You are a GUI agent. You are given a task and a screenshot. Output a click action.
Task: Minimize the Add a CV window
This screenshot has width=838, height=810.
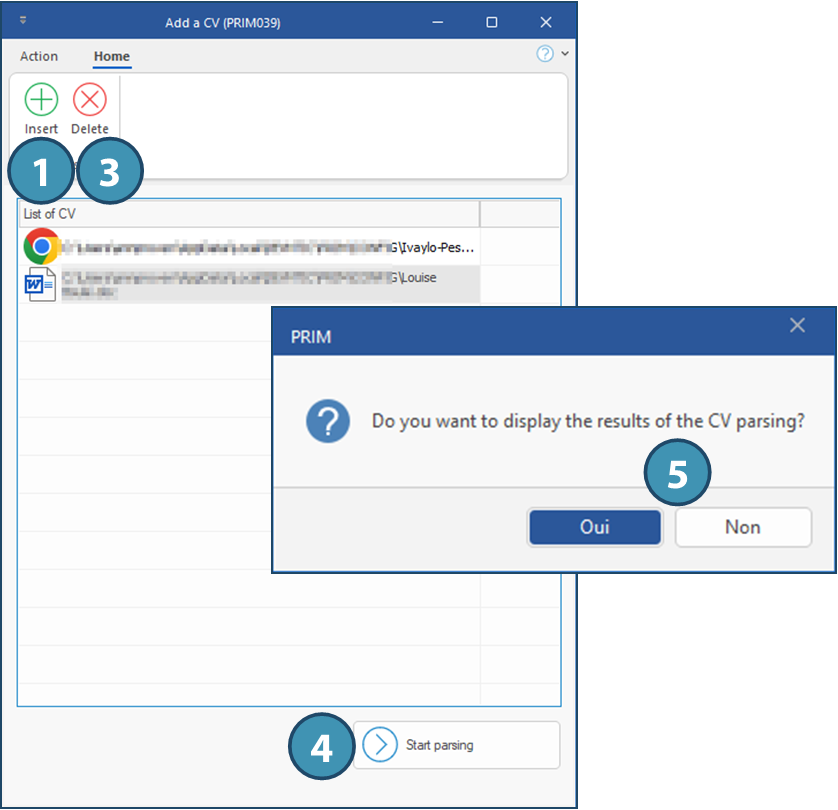438,22
